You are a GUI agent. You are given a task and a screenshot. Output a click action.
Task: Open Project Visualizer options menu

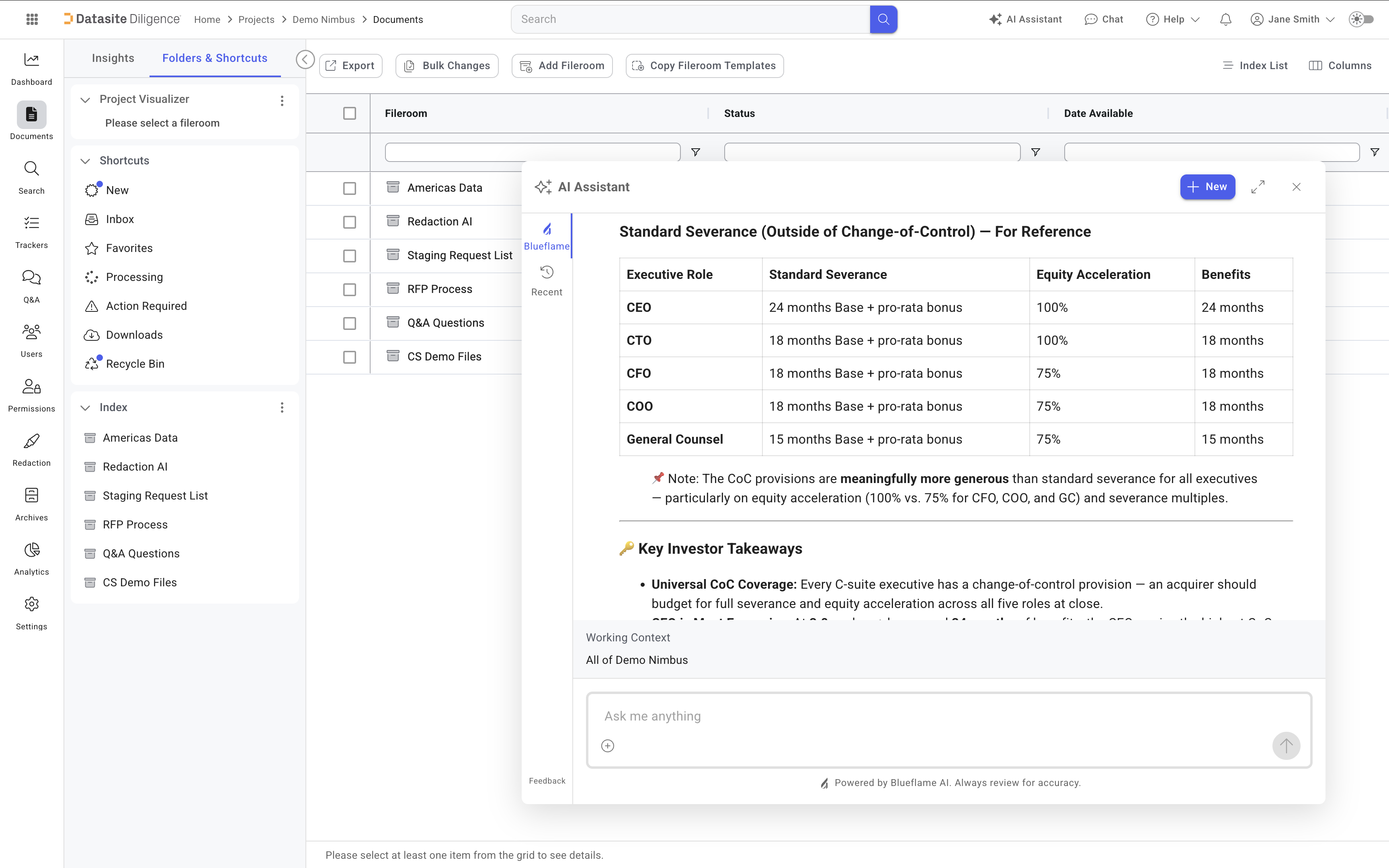[x=282, y=100]
